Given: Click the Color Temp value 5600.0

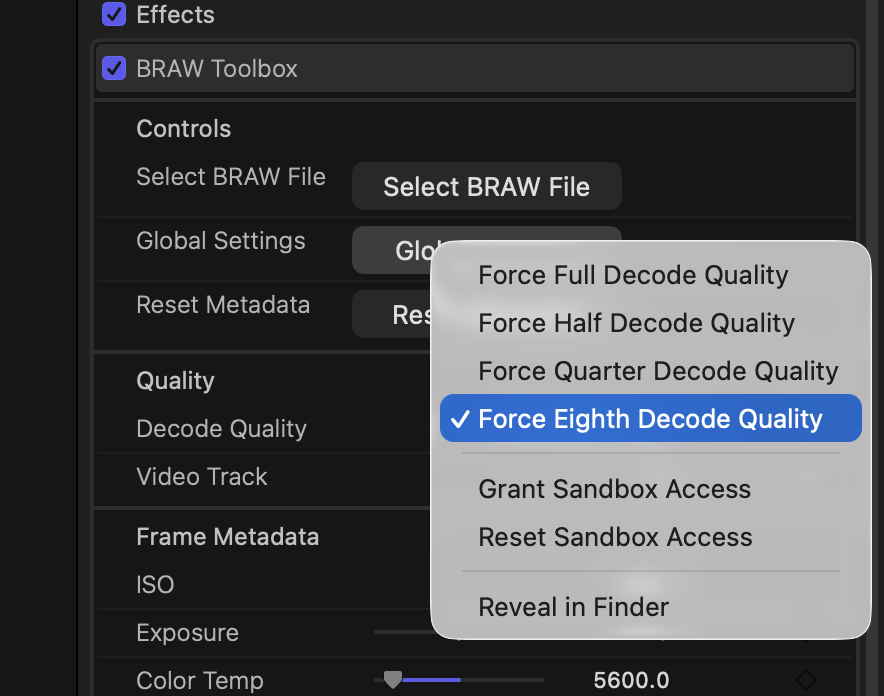Looking at the screenshot, I should (631, 680).
